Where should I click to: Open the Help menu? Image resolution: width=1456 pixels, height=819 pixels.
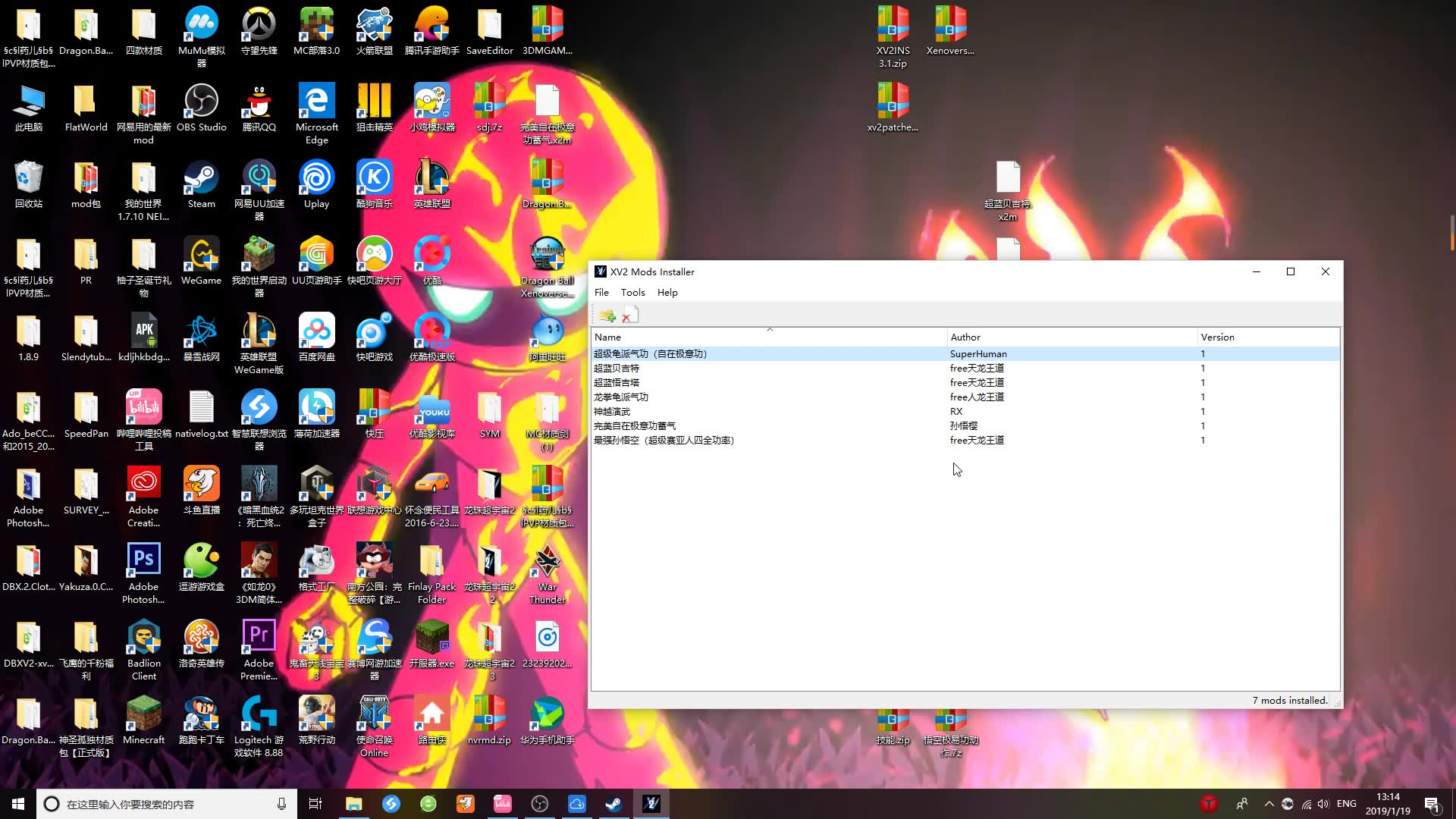pyautogui.click(x=667, y=293)
